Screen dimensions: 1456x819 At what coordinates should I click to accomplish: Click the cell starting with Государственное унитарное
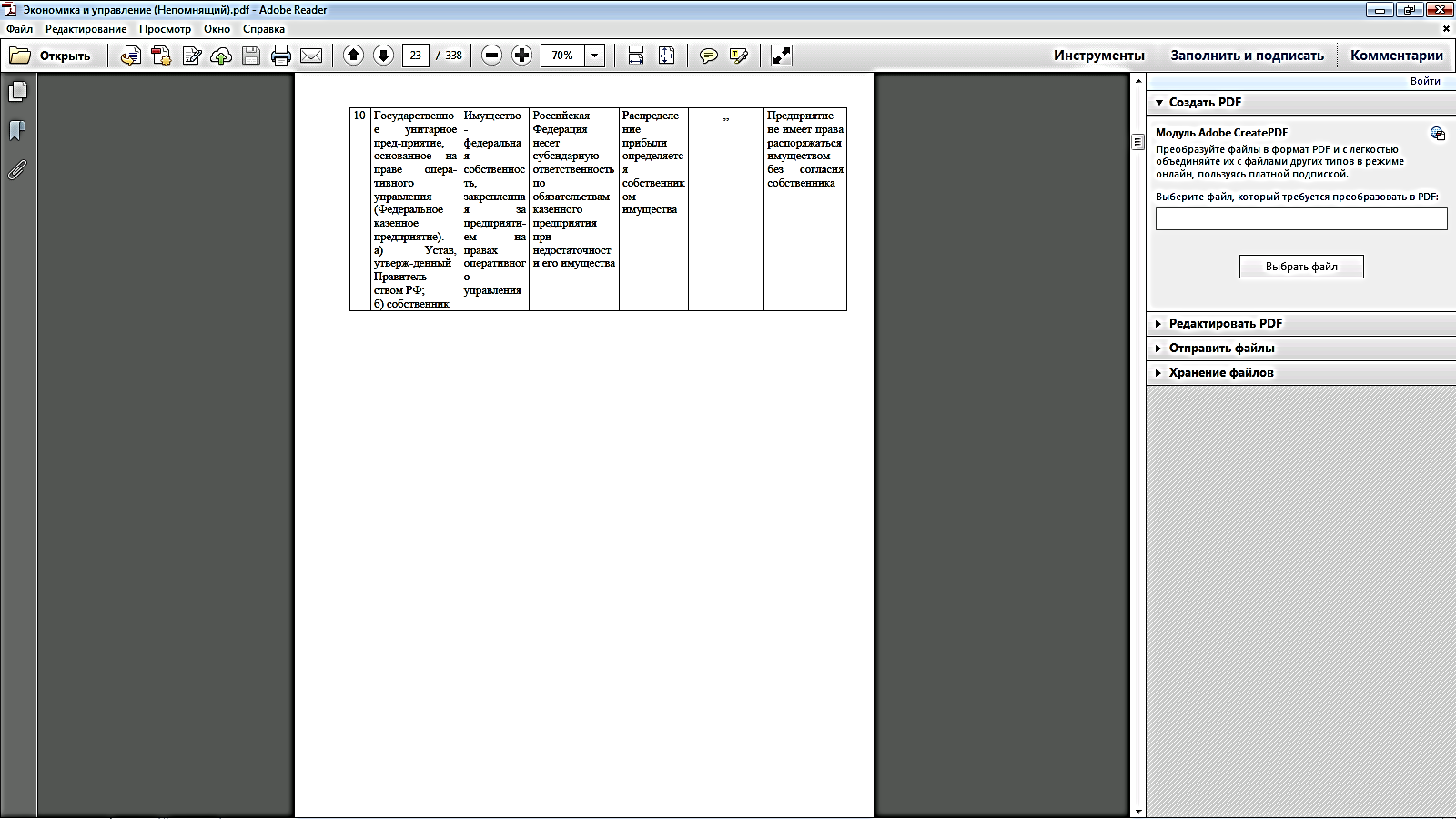point(415,209)
